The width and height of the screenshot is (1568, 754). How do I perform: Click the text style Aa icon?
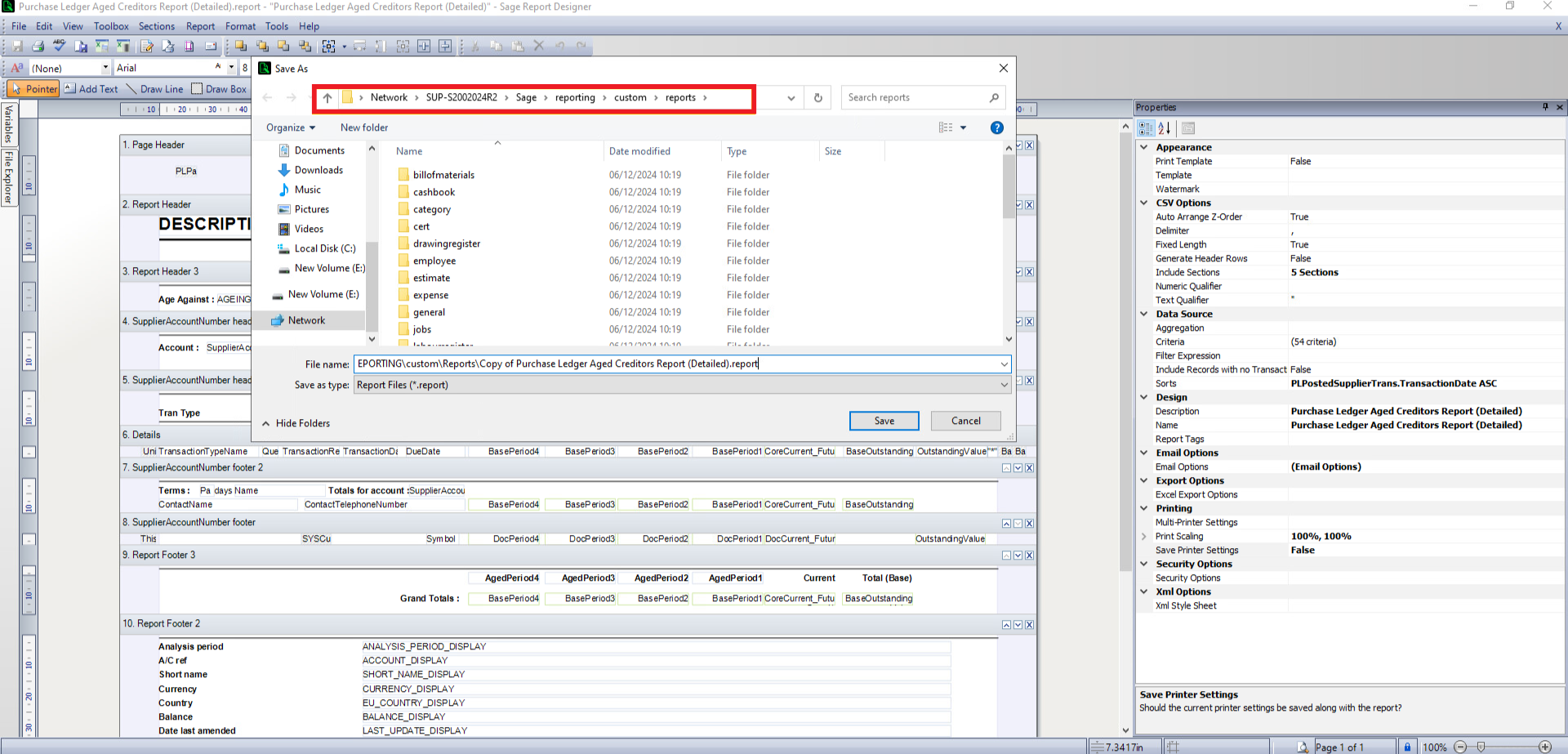[17, 69]
